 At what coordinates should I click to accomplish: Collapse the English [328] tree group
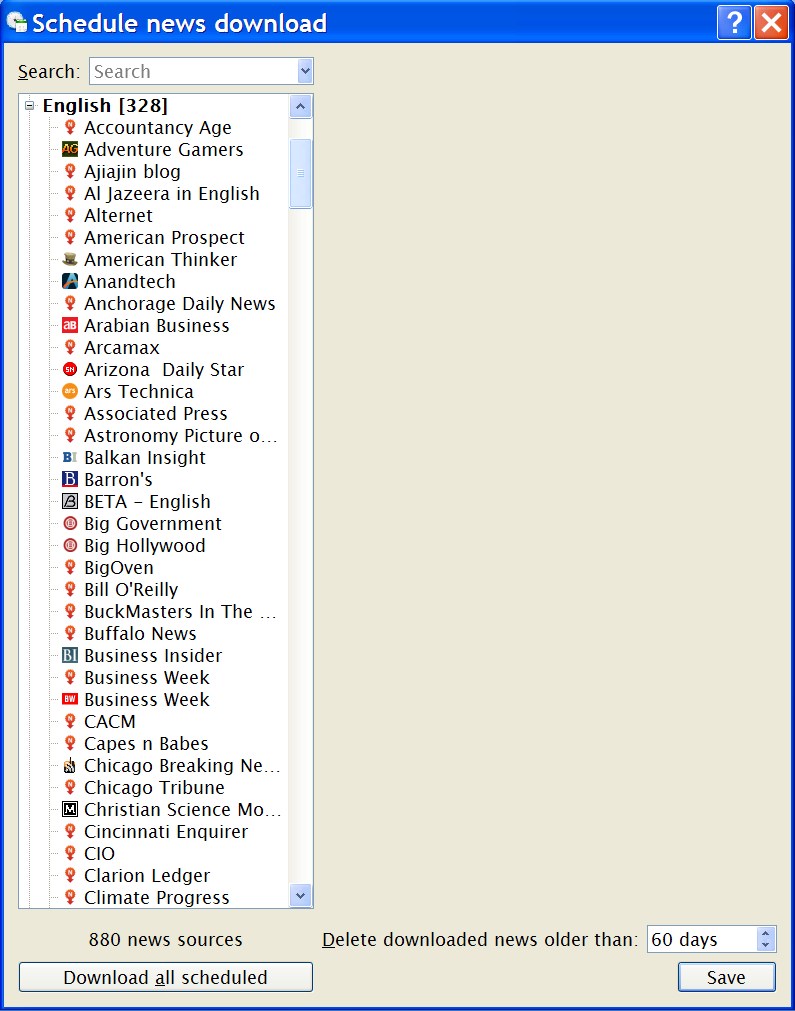tap(30, 105)
